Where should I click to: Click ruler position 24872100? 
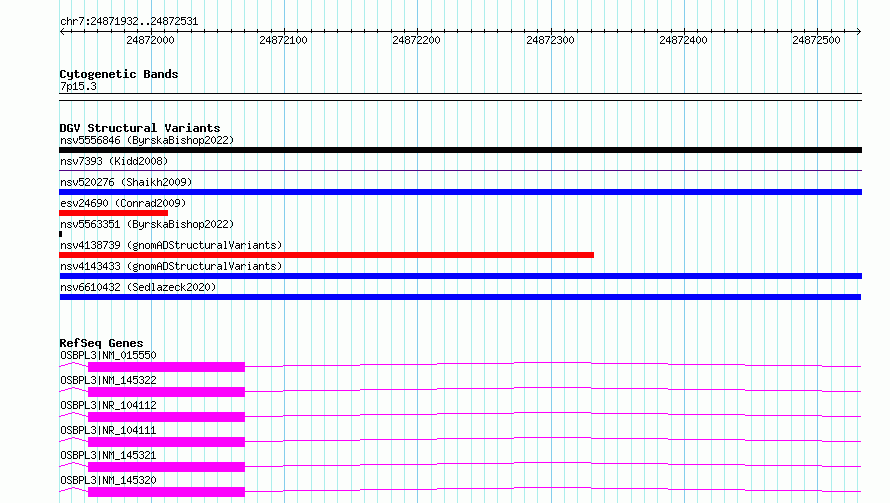[283, 40]
